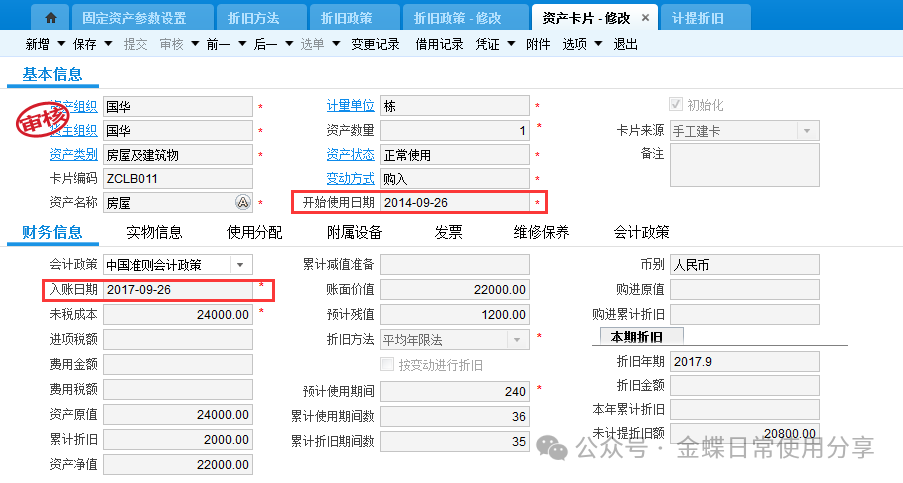Click the home icon tab

pos(51,18)
